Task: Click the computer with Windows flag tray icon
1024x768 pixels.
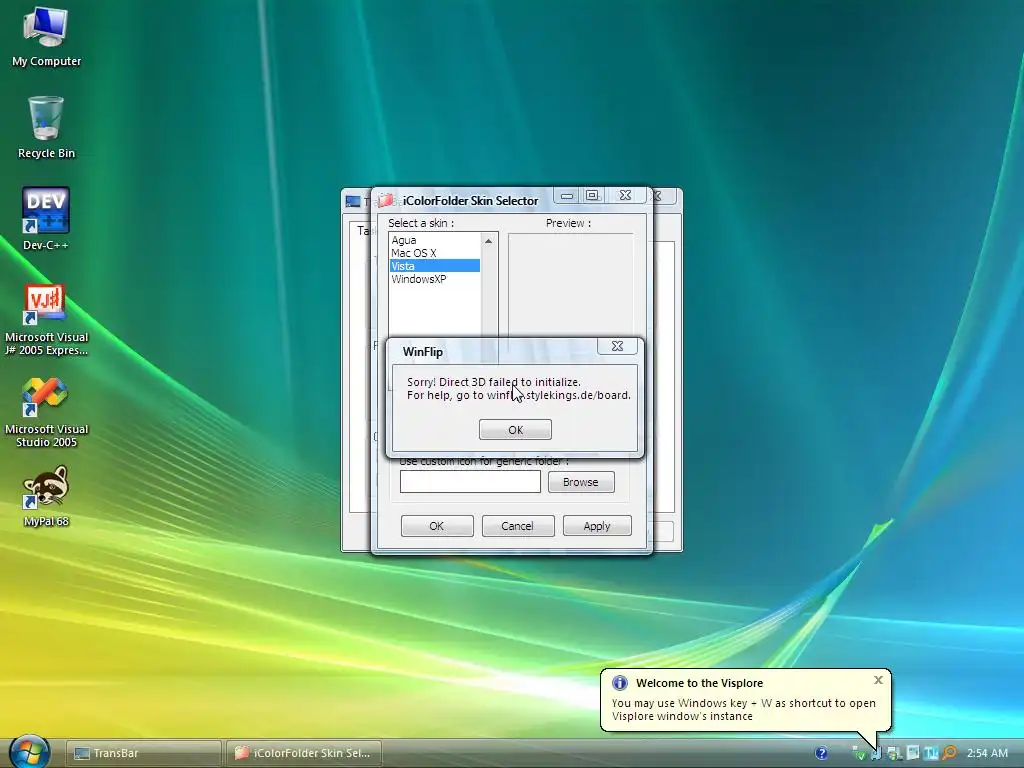Action: [x=894, y=754]
